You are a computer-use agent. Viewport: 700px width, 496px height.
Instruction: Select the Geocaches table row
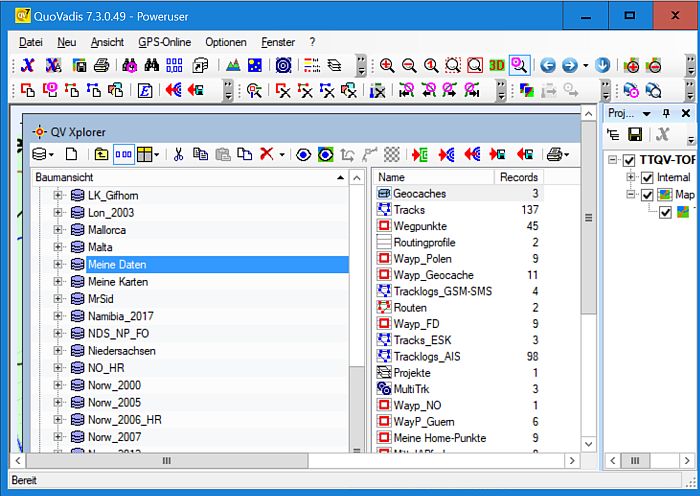458,193
